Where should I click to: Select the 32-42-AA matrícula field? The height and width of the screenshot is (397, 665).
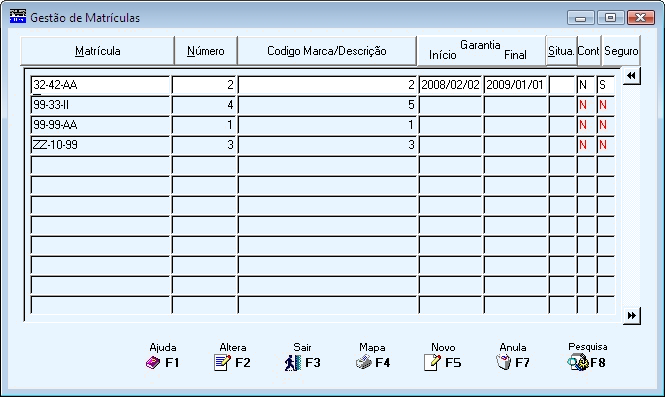click(101, 85)
